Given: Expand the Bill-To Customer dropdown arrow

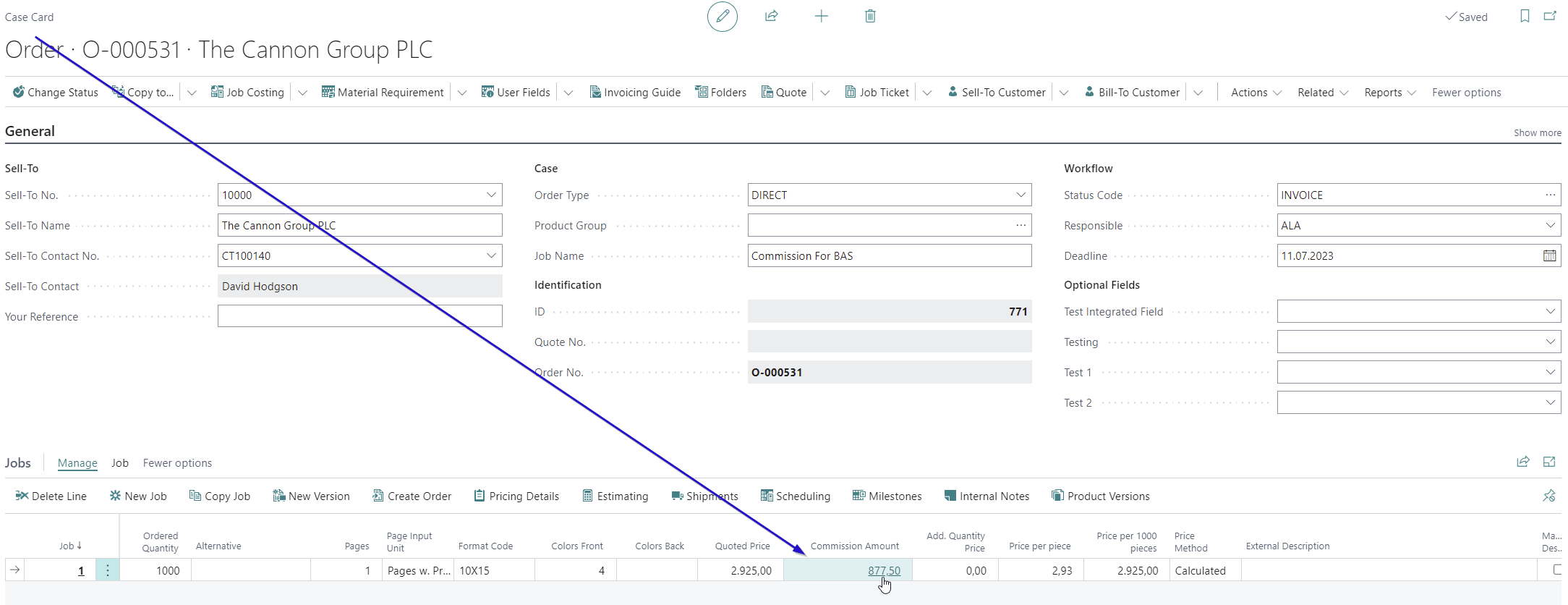Looking at the screenshot, I should 1198,93.
